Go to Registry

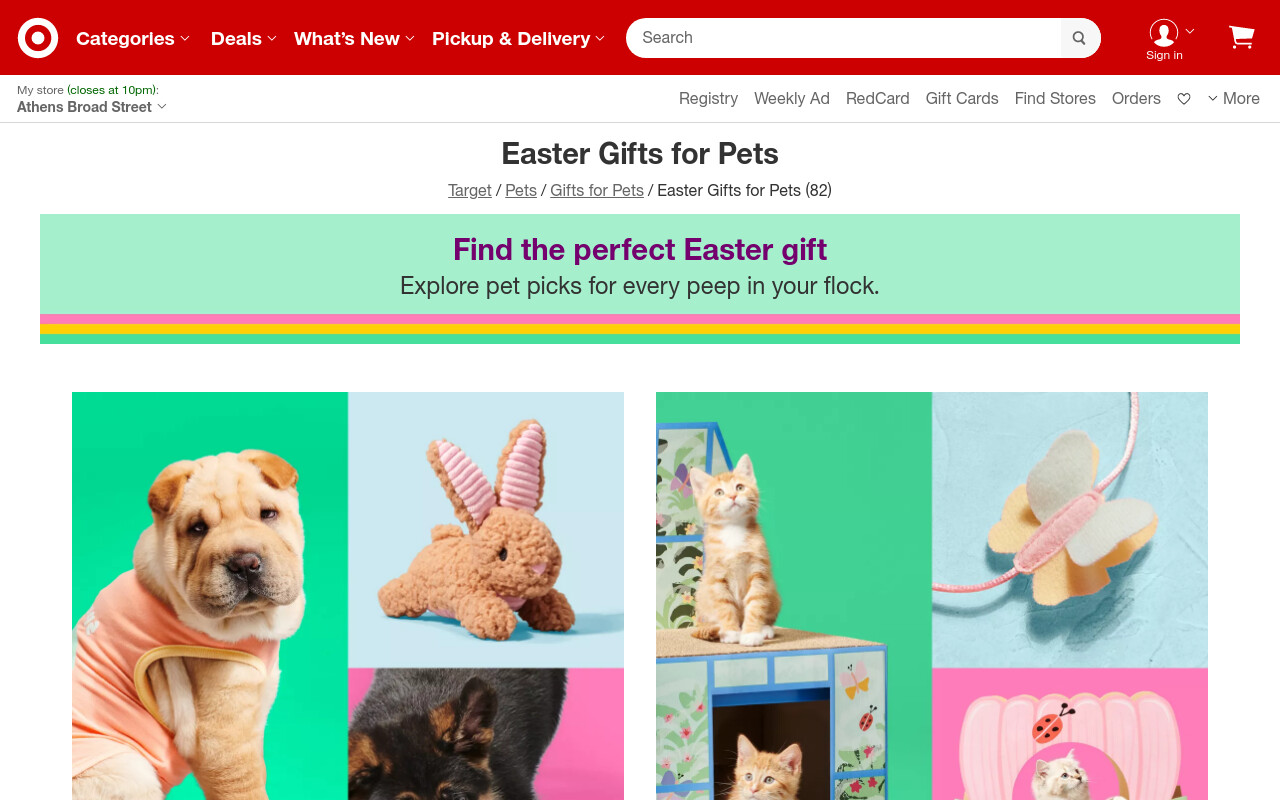[708, 98]
